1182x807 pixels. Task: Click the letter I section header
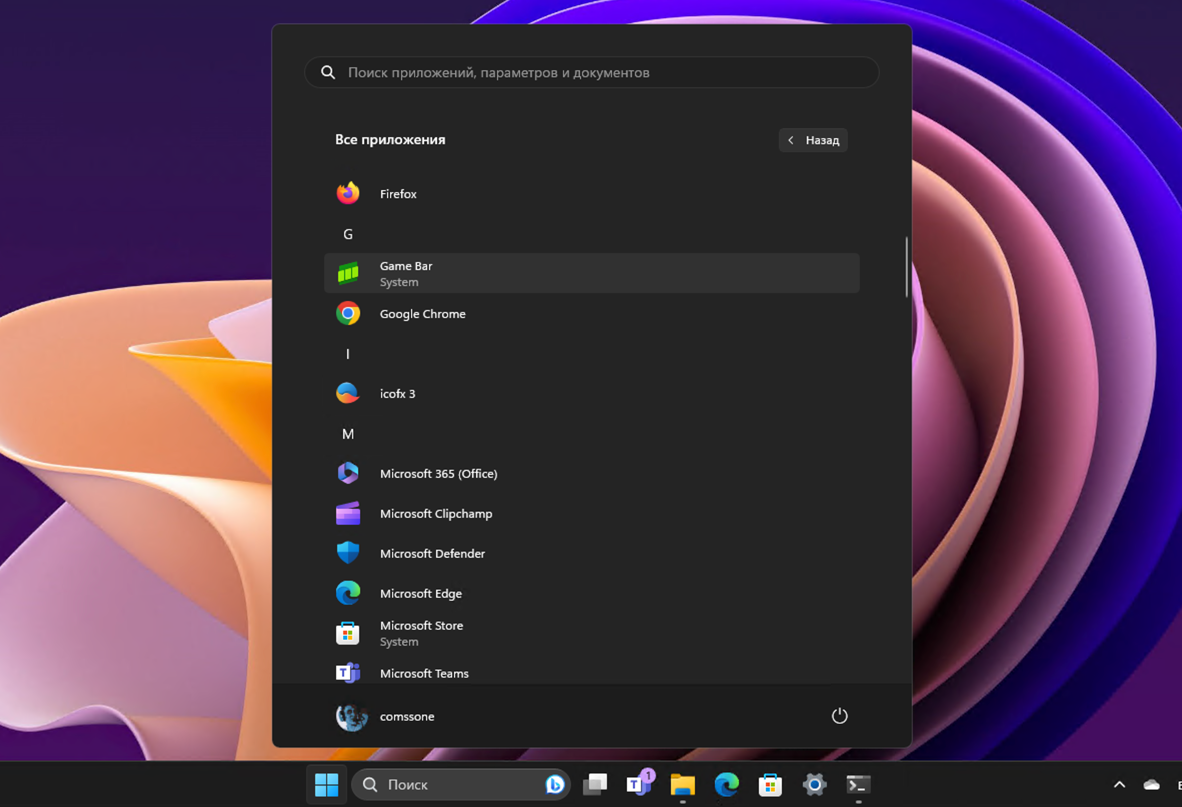[348, 354]
